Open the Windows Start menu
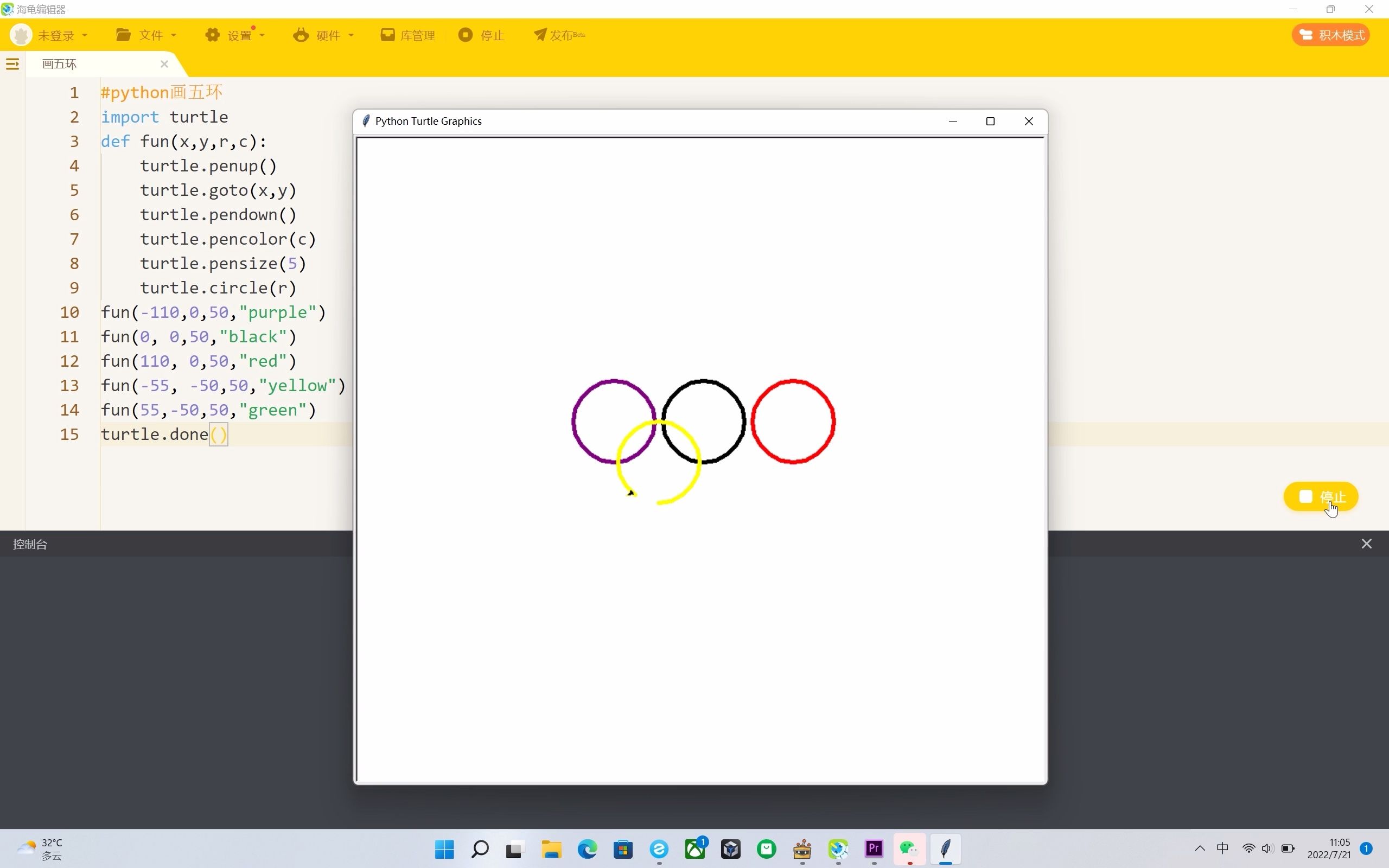 click(444, 848)
